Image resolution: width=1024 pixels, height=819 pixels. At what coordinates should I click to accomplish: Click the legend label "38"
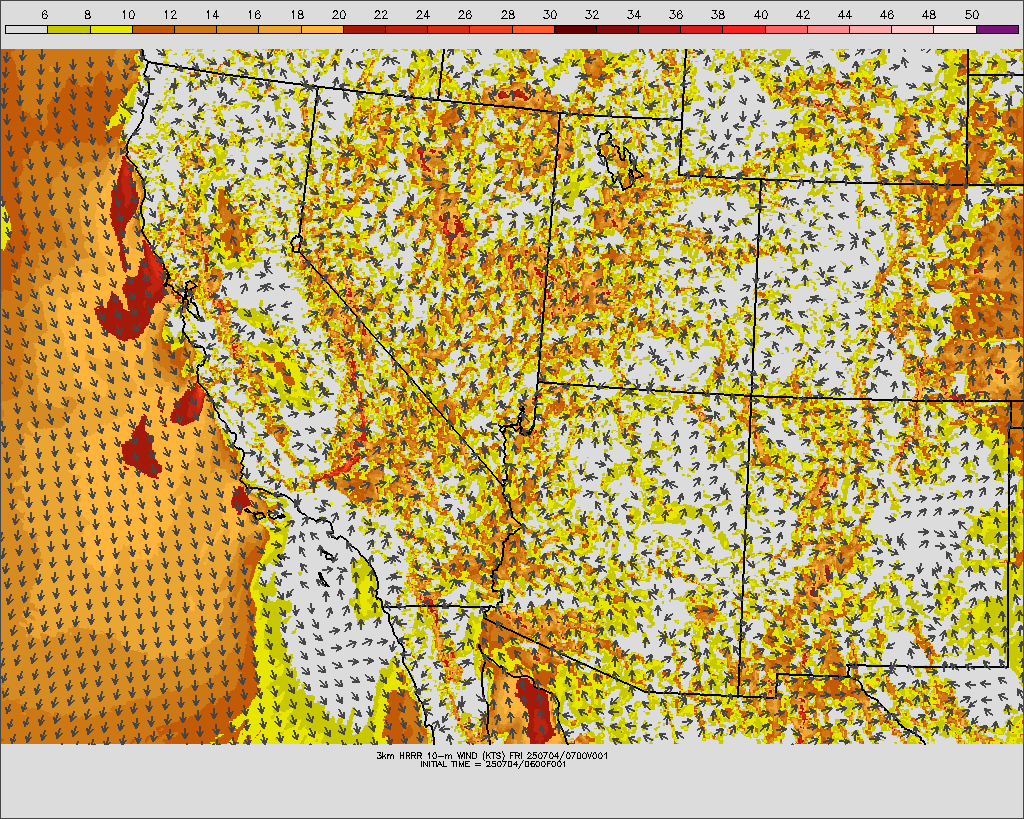point(718,14)
